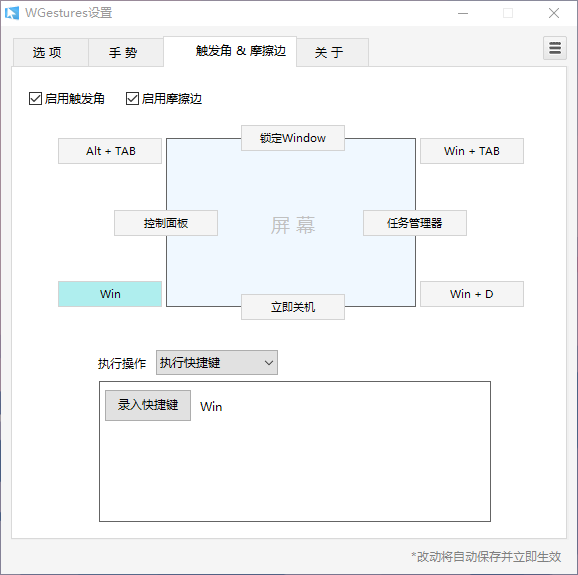Select the Win + D corner button
The image size is (578, 575).
(472, 294)
